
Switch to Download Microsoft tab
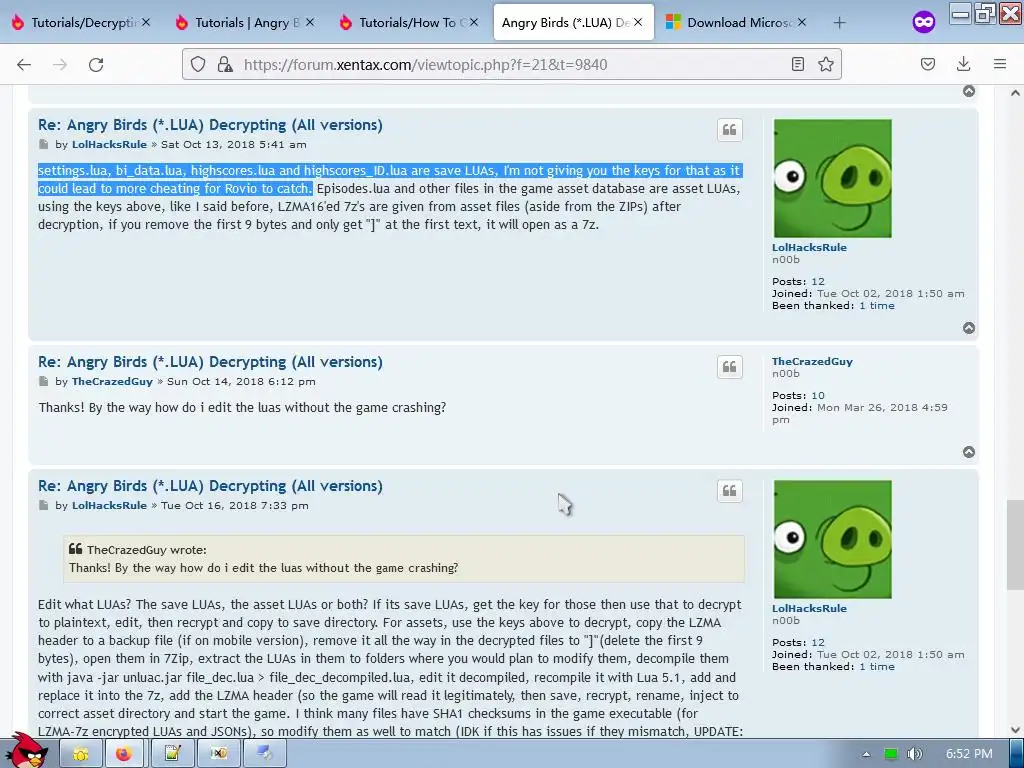click(737, 23)
